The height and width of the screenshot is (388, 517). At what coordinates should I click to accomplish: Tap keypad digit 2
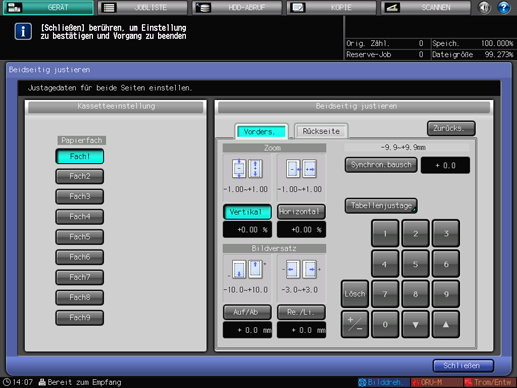click(415, 234)
